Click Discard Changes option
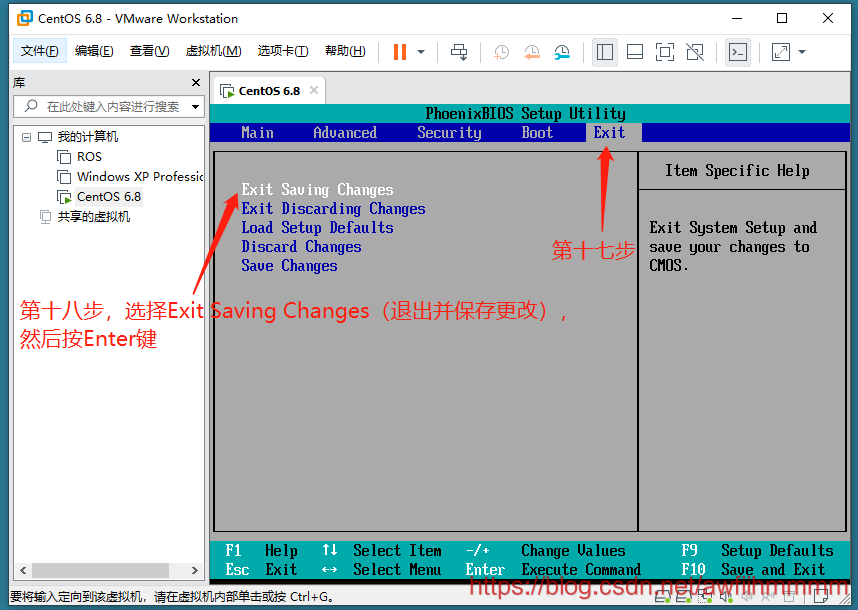This screenshot has height=610, width=858. click(301, 247)
